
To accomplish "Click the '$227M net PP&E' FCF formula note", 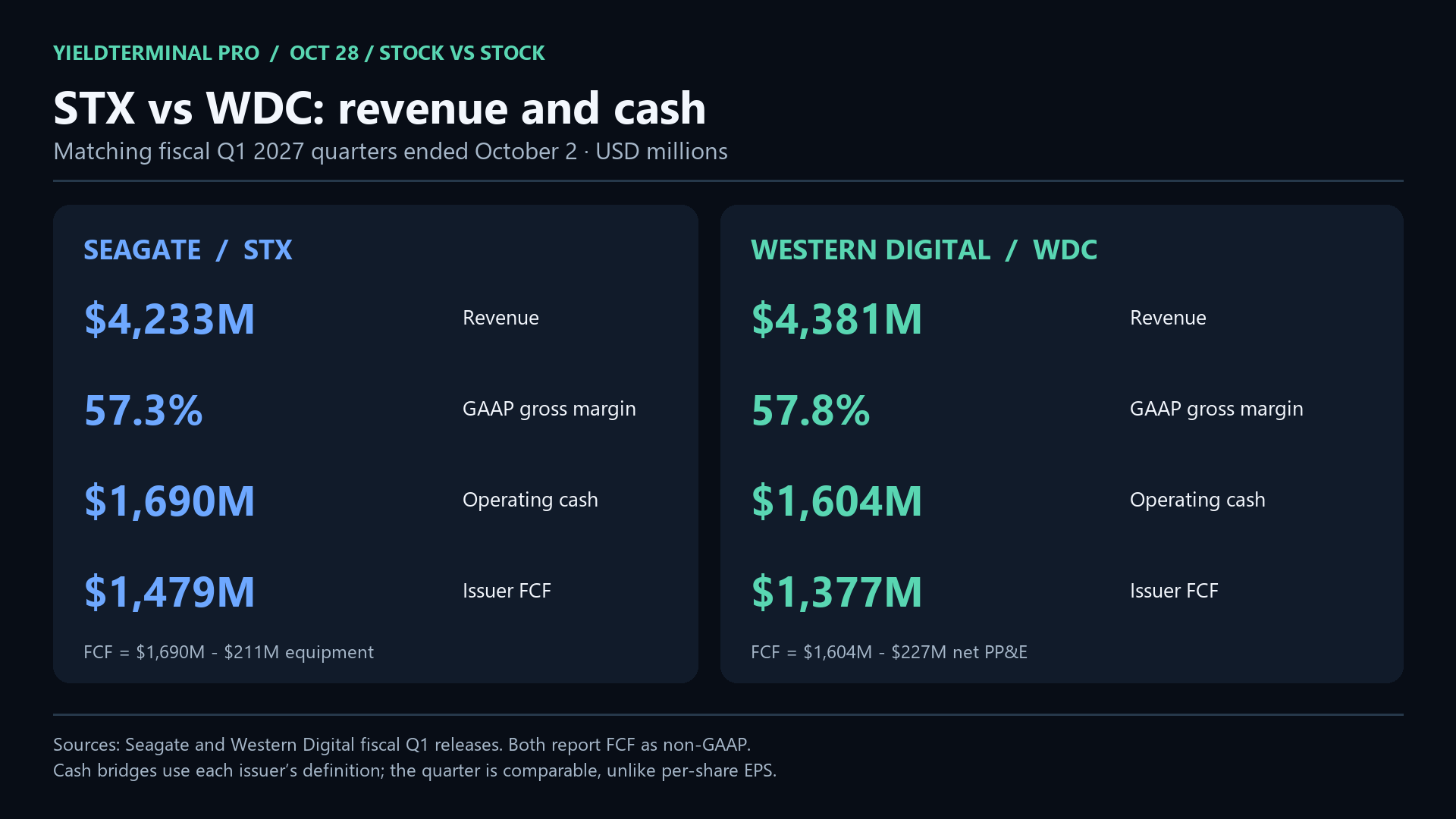I will tap(889, 652).
